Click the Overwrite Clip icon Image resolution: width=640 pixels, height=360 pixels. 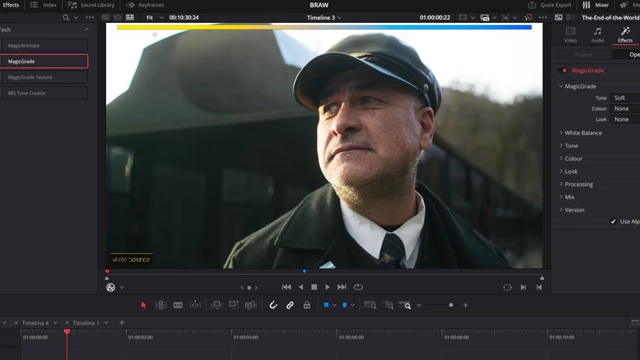233,305
